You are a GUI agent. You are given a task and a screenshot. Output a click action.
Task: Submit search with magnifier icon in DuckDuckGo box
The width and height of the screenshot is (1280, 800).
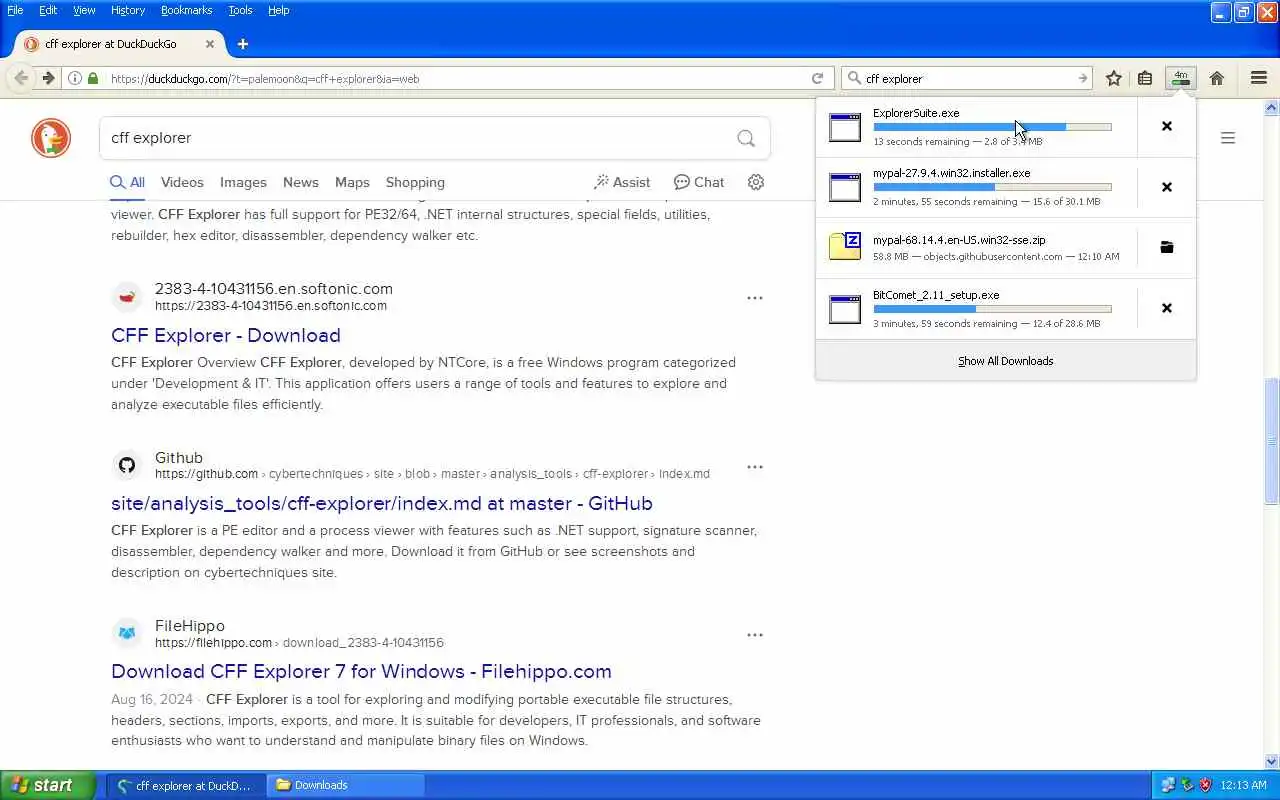pyautogui.click(x=746, y=138)
